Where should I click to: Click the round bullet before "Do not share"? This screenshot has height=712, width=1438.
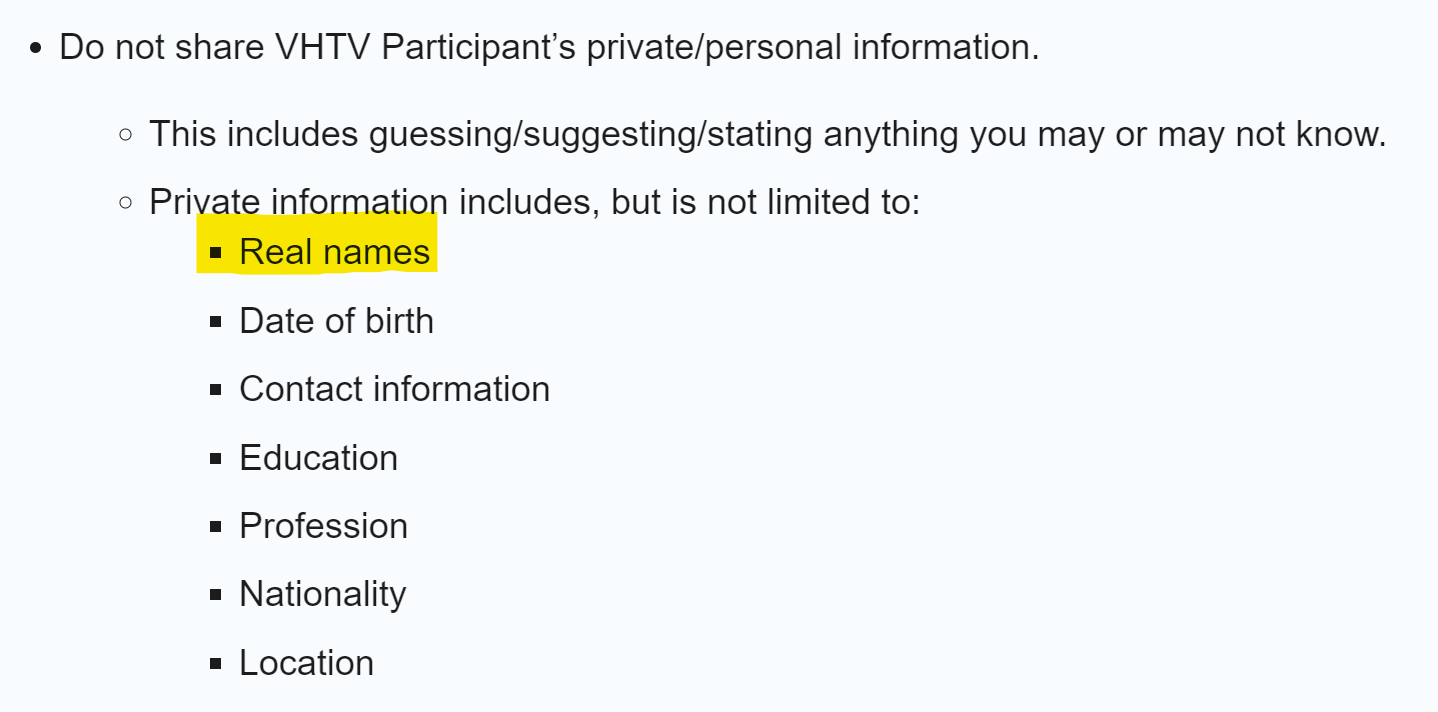point(36,48)
